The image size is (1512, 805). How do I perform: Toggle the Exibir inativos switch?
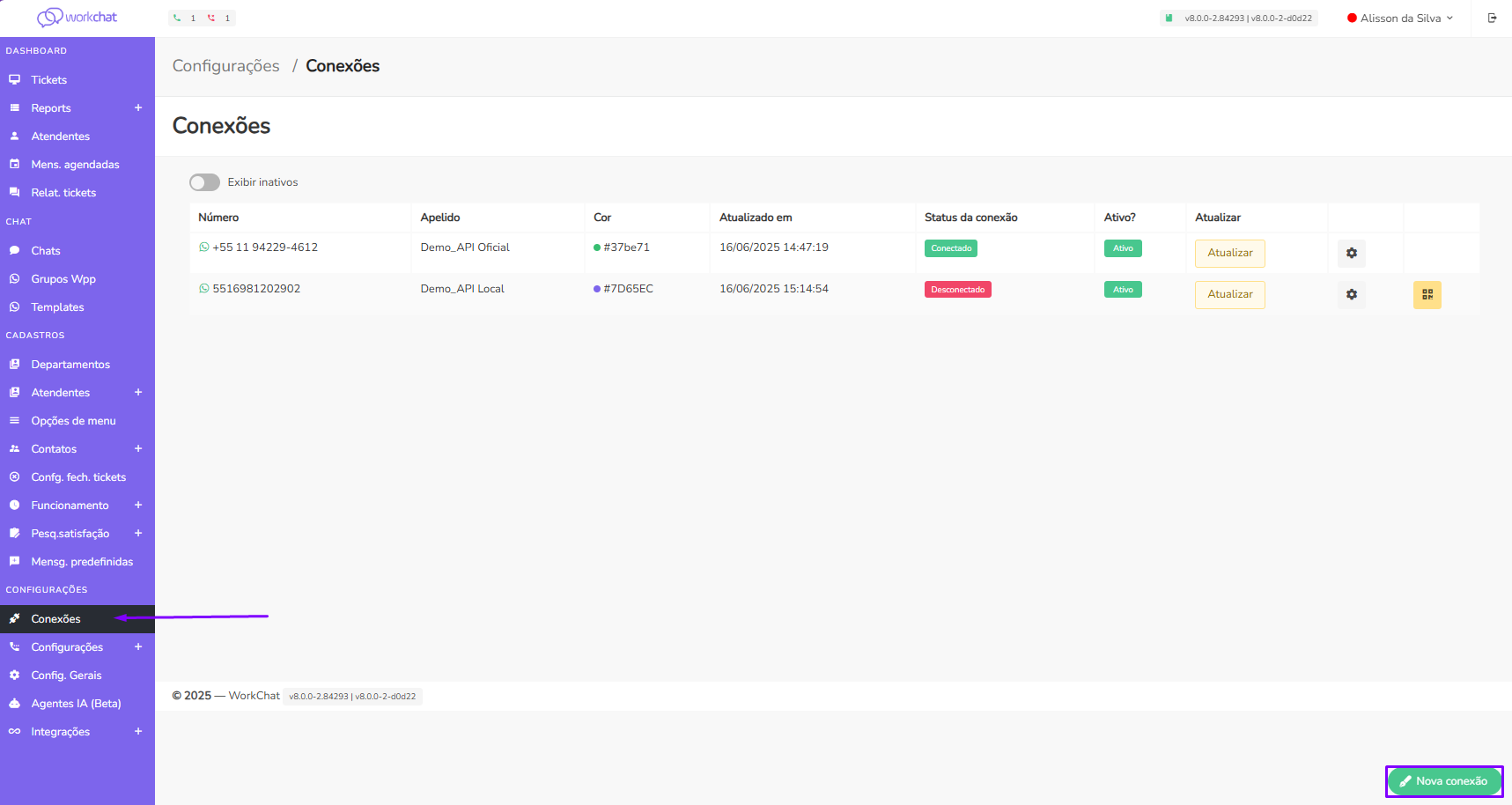[205, 182]
